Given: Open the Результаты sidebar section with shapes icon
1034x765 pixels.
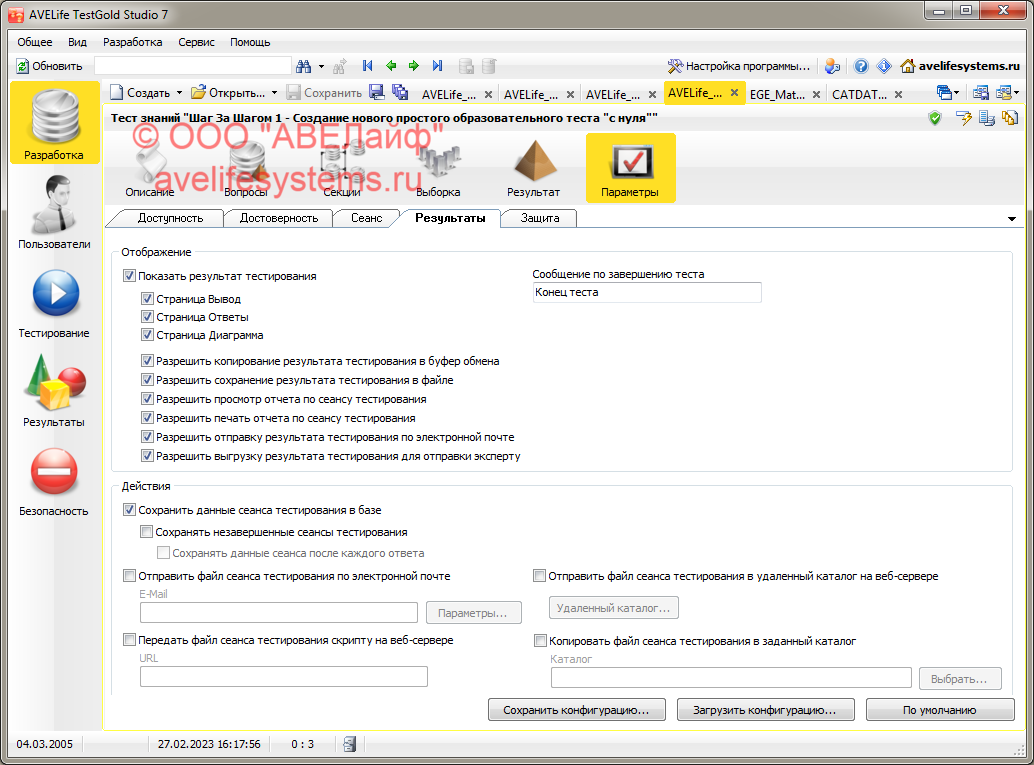Looking at the screenshot, I should pyautogui.click(x=54, y=390).
